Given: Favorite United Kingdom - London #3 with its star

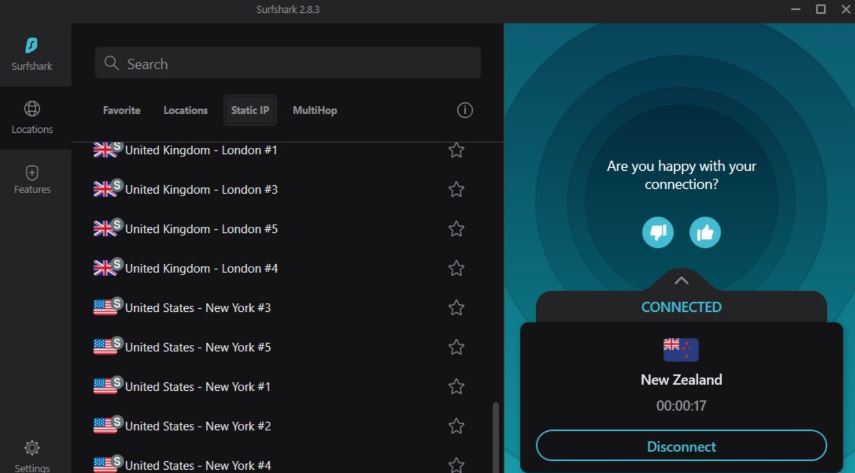Looking at the screenshot, I should pyautogui.click(x=456, y=189).
